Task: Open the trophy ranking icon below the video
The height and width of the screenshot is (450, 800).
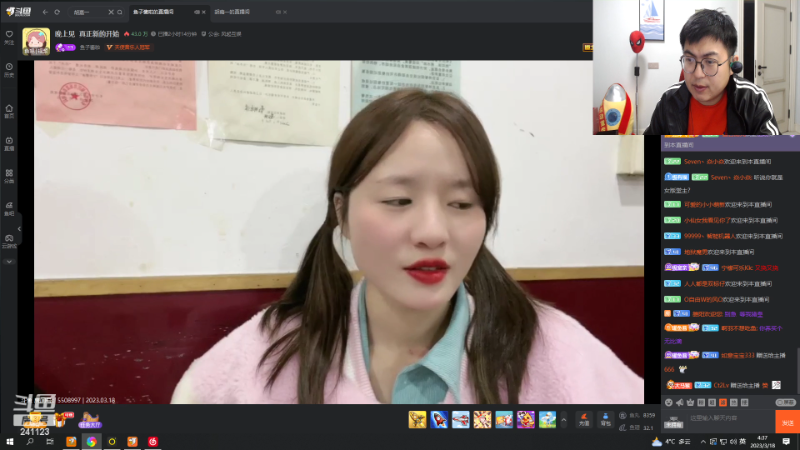Action: click(36, 420)
